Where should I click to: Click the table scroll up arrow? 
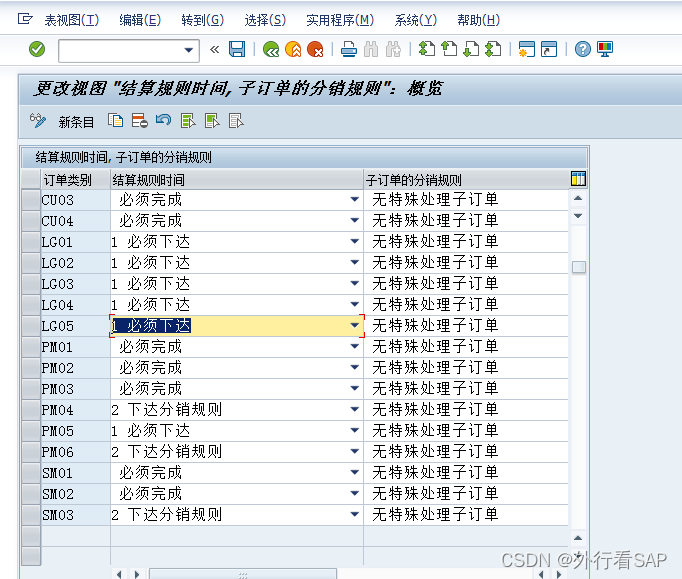(578, 198)
